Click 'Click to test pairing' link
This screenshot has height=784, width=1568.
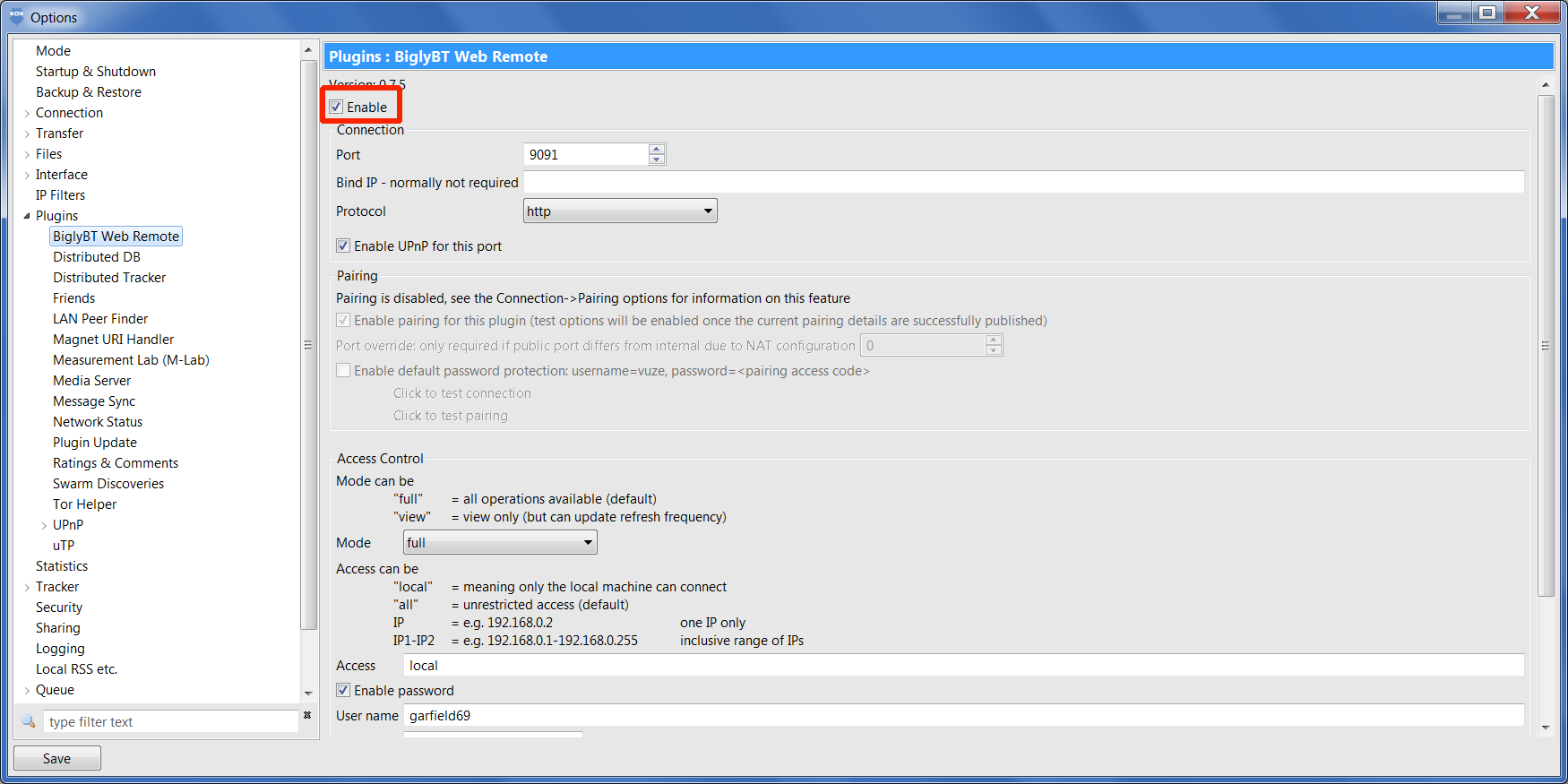pyautogui.click(x=451, y=415)
